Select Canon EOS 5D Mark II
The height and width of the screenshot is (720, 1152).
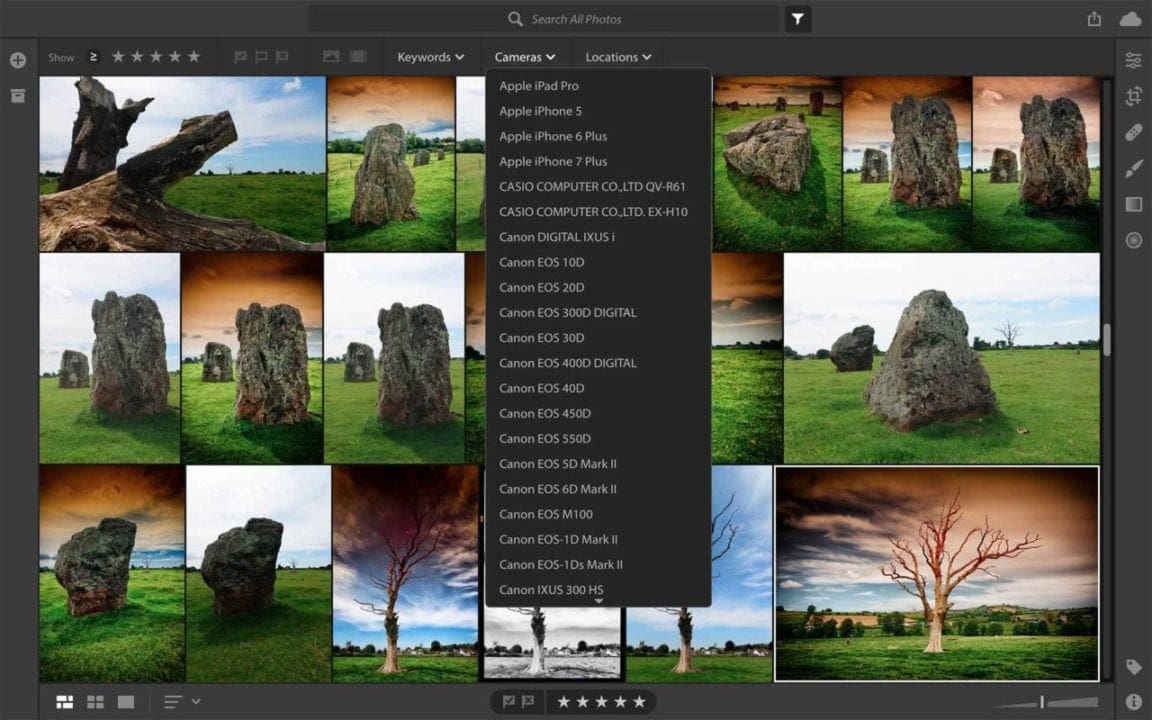coord(558,464)
